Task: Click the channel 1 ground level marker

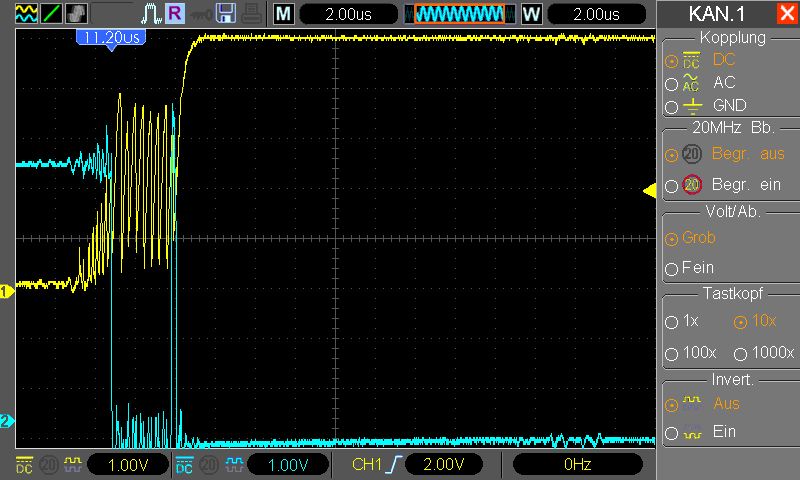Action: coord(7,292)
